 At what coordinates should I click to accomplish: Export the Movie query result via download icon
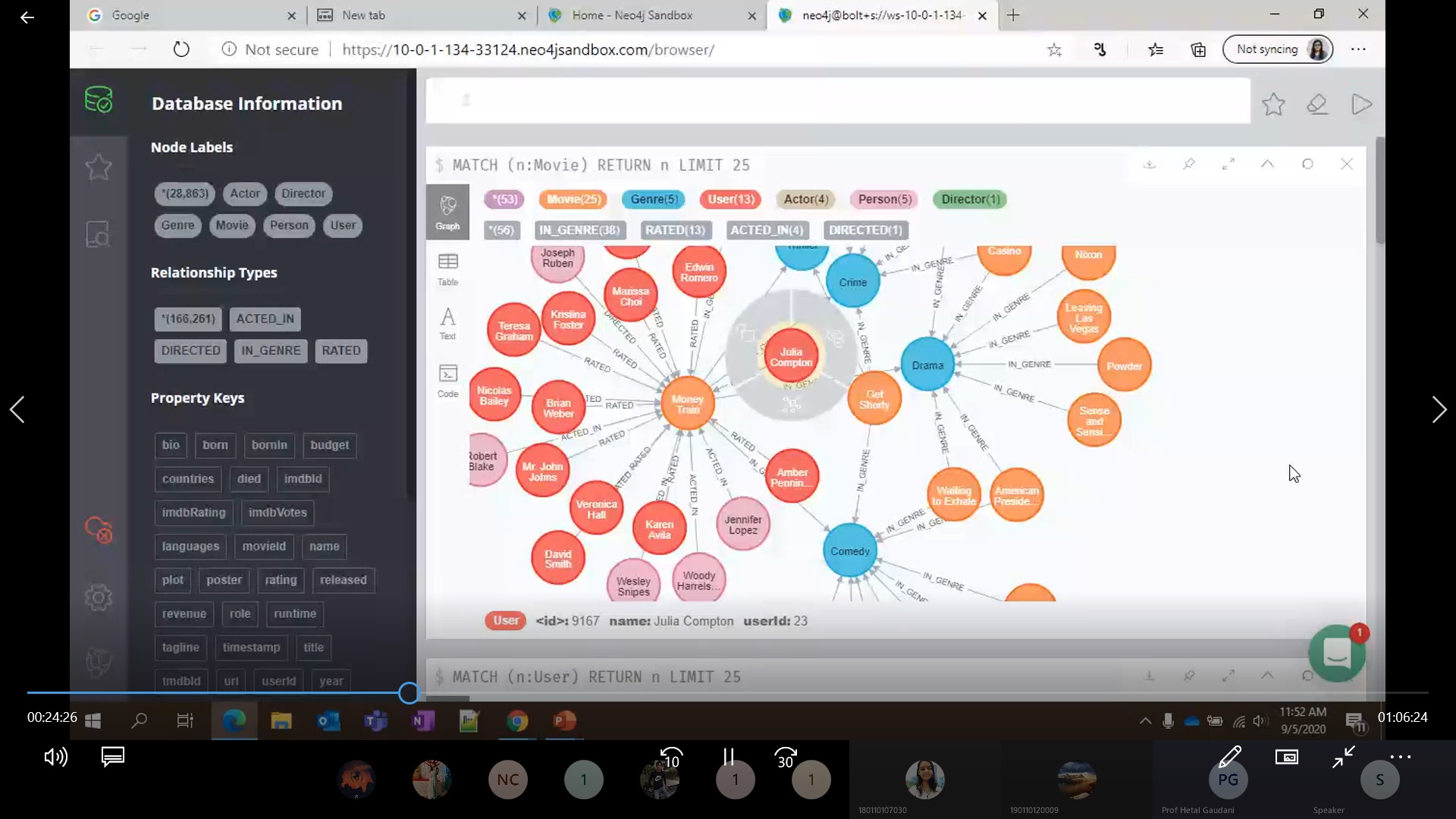tap(1149, 164)
